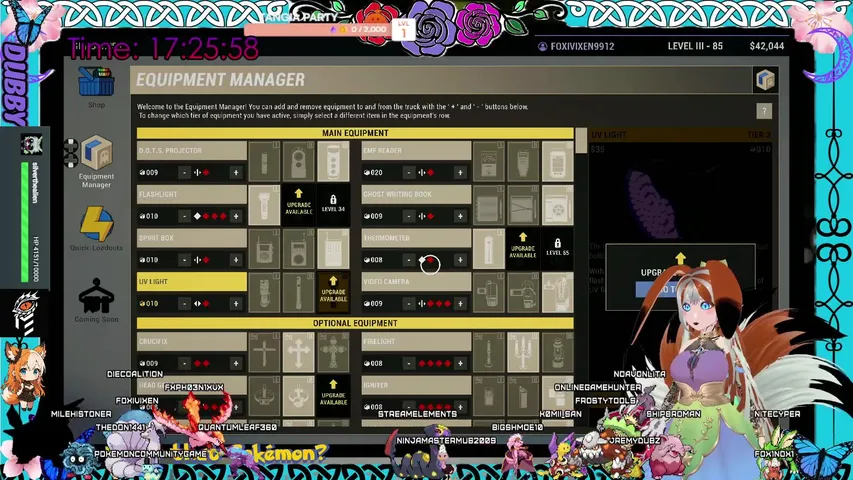This screenshot has height=480, width=853.
Task: Select D.O.T.S. Projector tier 2 icon
Action: click(299, 162)
